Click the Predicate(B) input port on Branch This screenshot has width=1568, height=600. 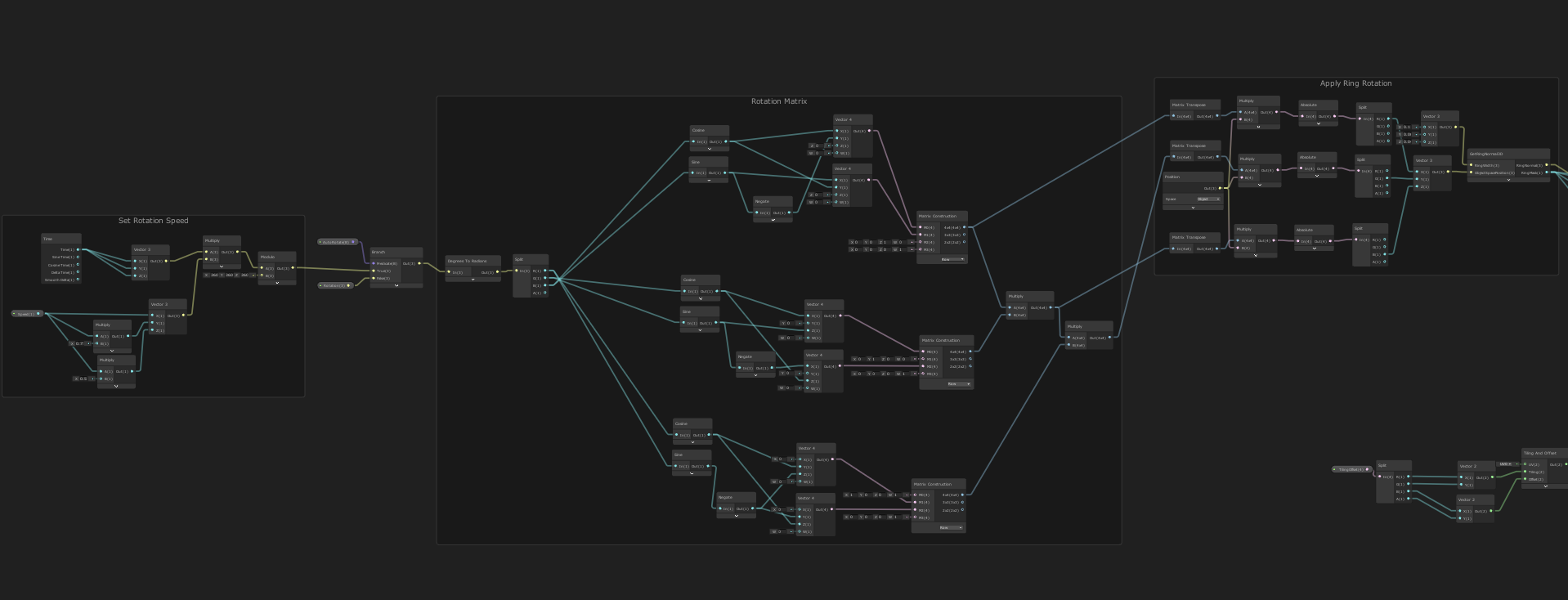[x=374, y=263]
